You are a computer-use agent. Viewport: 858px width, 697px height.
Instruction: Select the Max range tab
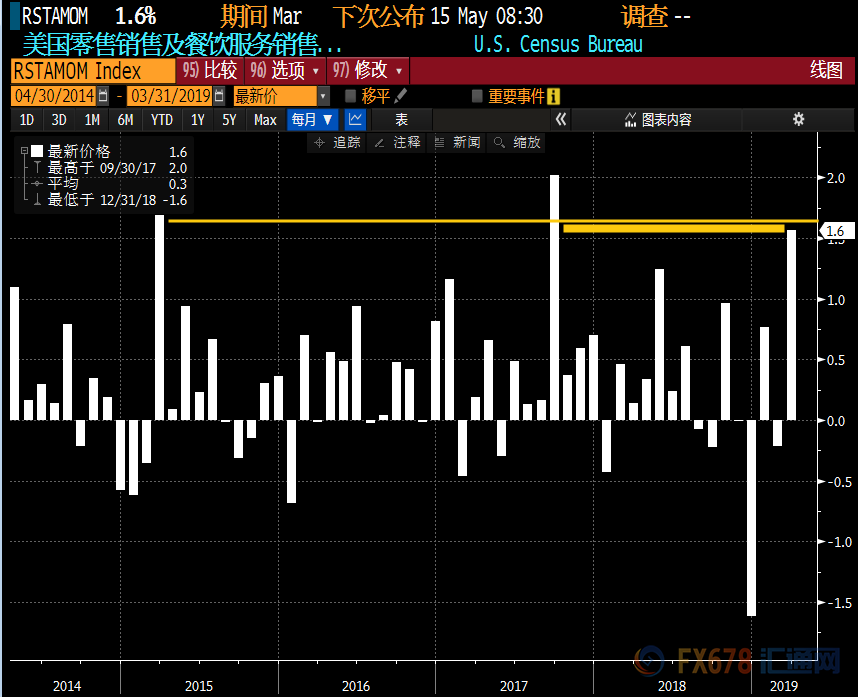(x=265, y=119)
